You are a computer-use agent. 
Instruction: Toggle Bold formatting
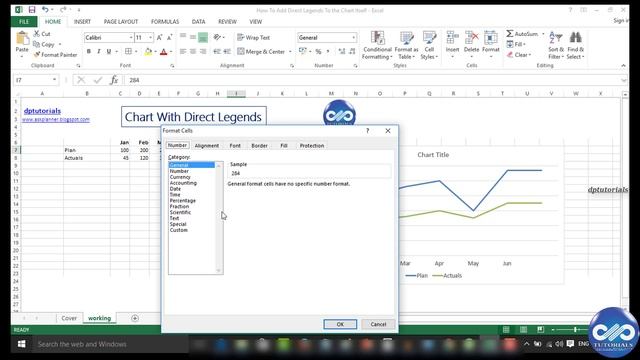coord(89,51)
